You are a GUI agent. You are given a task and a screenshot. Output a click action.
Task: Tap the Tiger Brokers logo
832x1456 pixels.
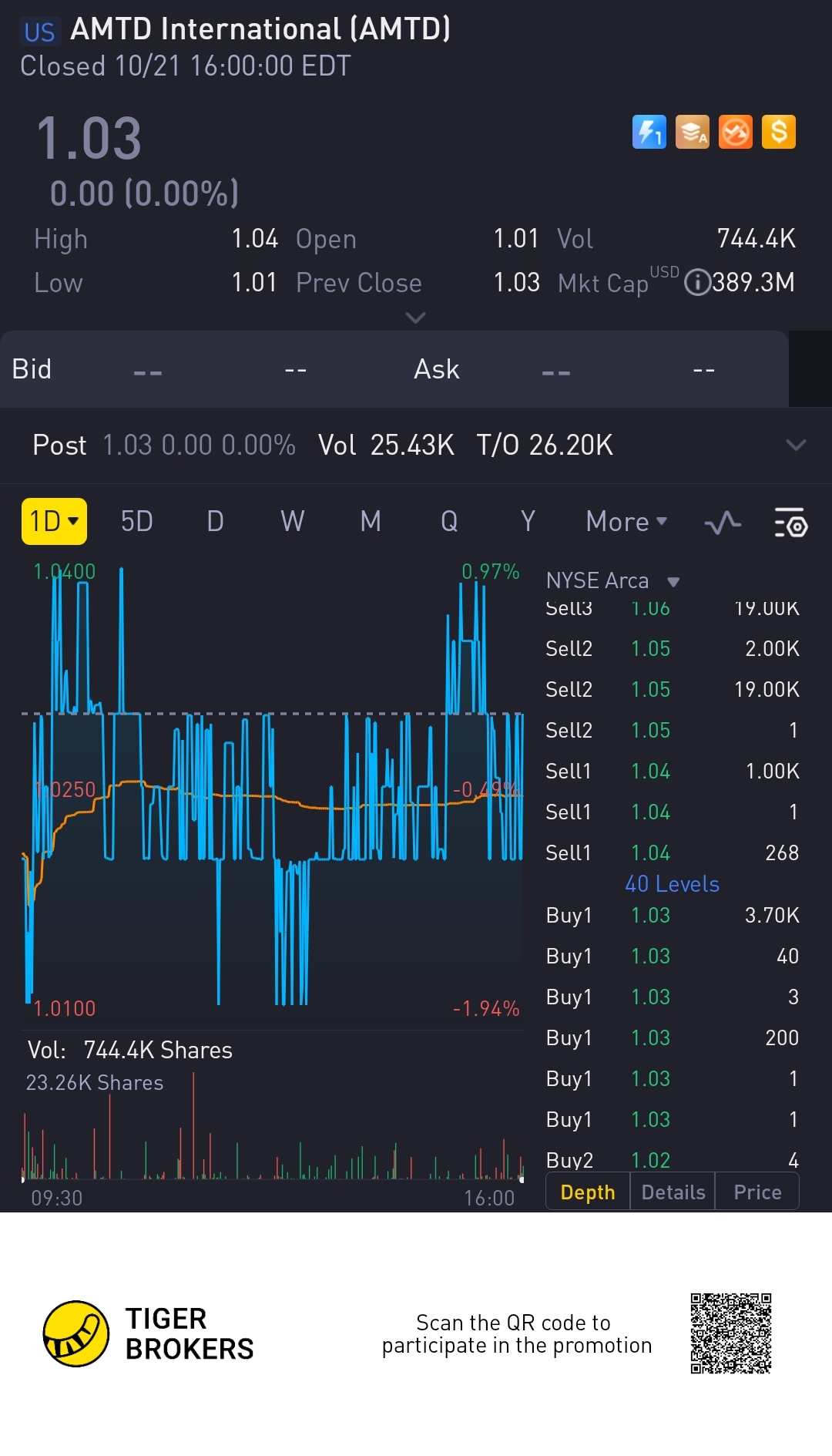point(75,1333)
